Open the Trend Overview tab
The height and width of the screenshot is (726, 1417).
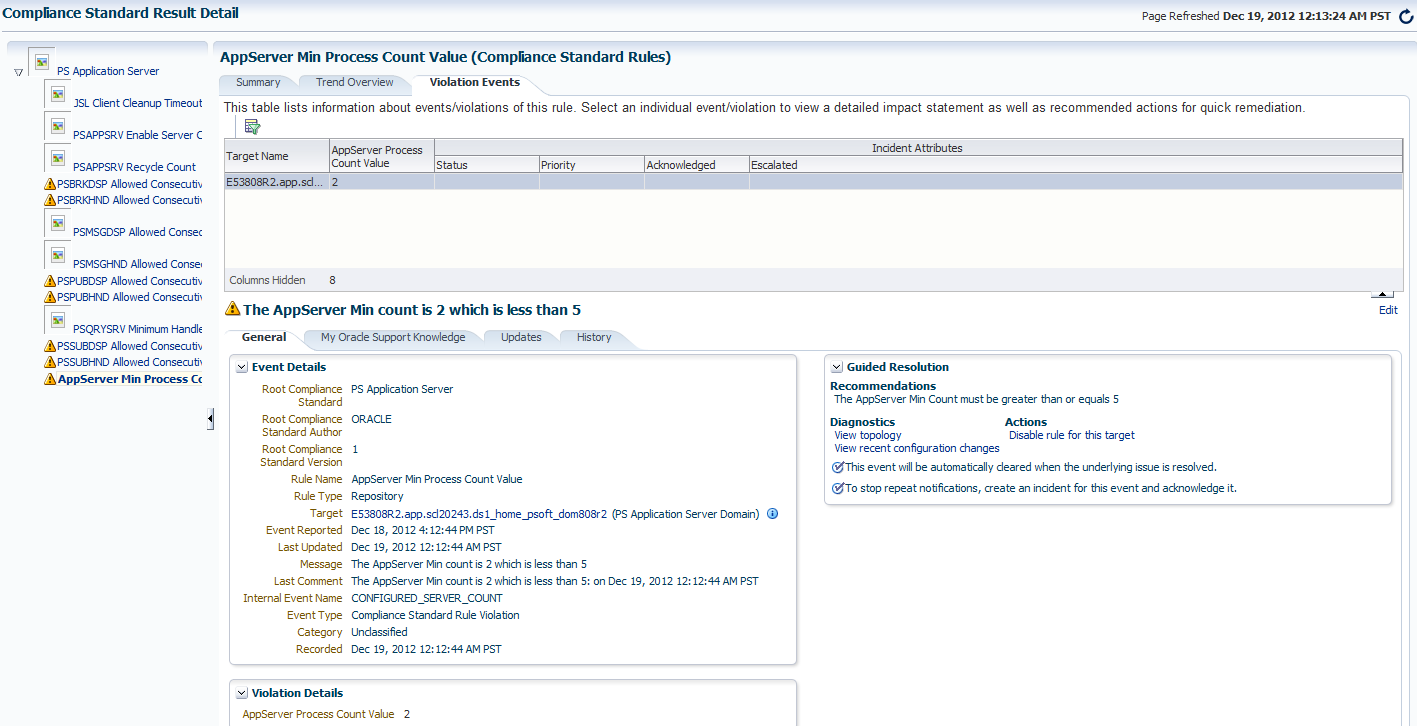click(354, 82)
